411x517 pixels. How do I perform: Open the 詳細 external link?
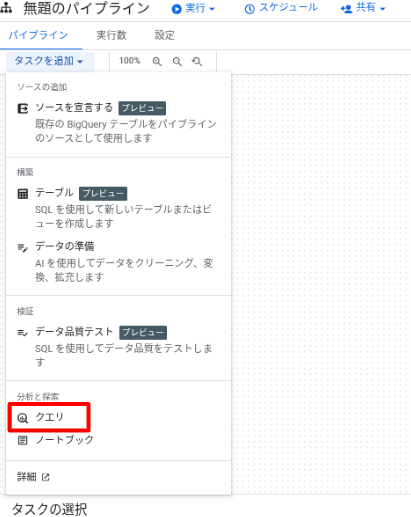33,477
